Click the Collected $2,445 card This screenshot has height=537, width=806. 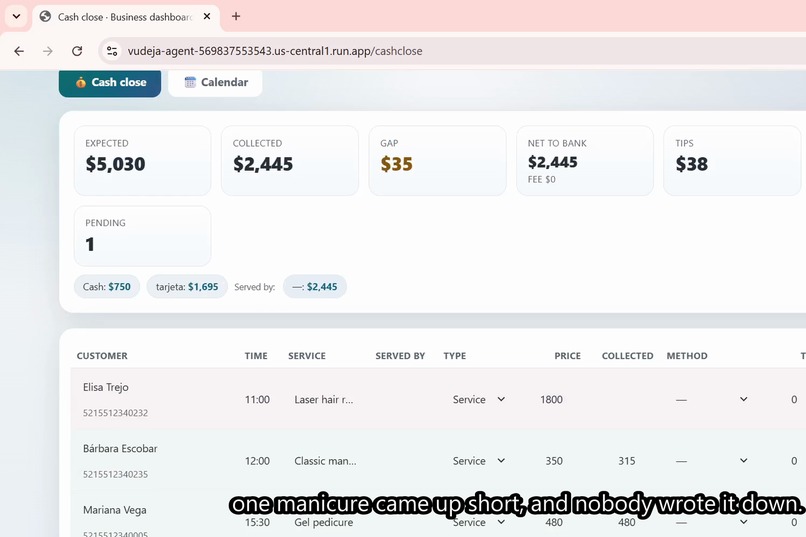coord(290,160)
